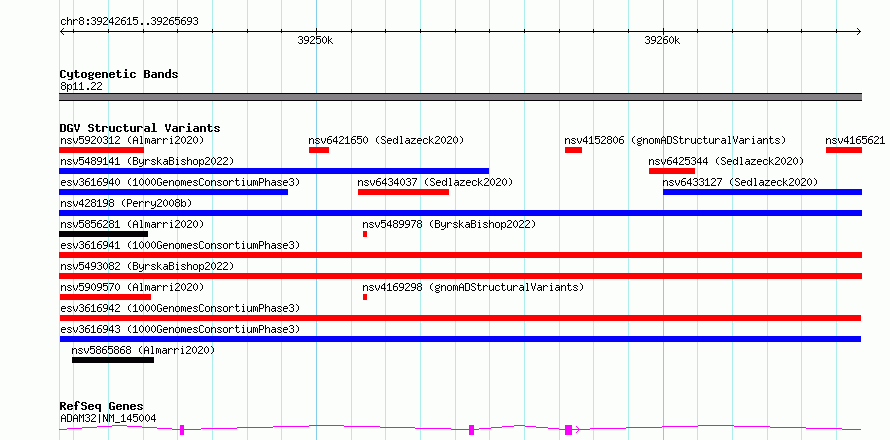Open nsv4152806 (gnomADStructuralVariants) label
Image resolution: width=890 pixels, height=440 pixels.
[x=675, y=140]
